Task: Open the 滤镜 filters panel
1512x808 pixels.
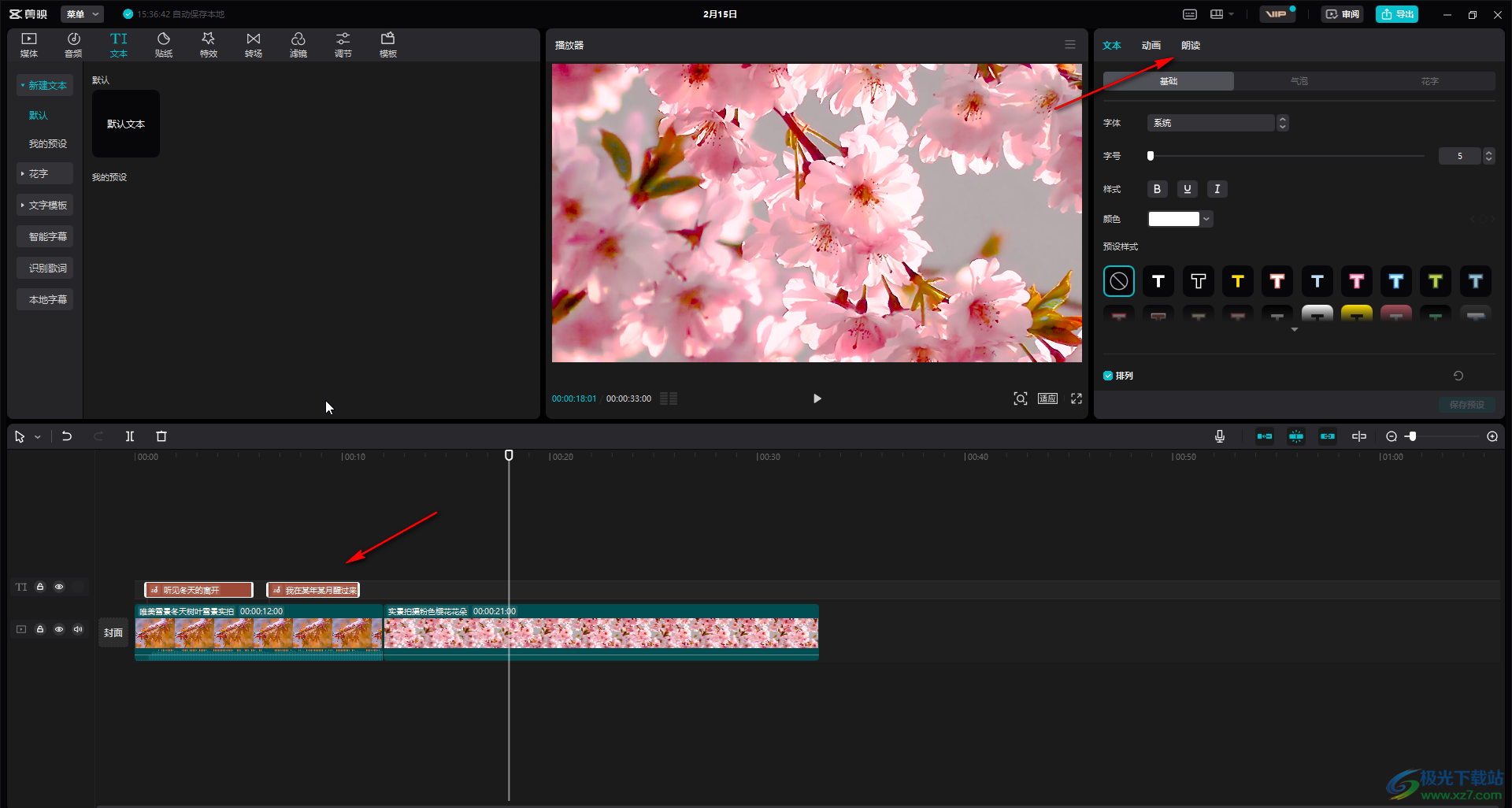Action: pyautogui.click(x=298, y=45)
